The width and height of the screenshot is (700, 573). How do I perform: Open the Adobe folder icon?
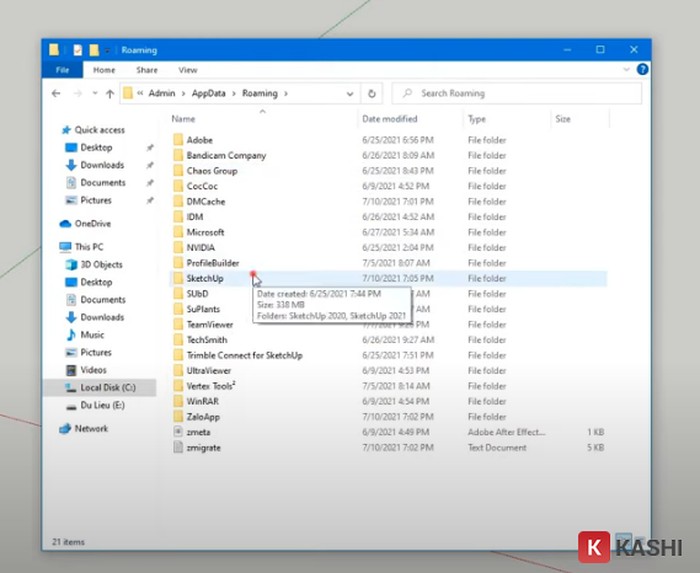point(178,140)
